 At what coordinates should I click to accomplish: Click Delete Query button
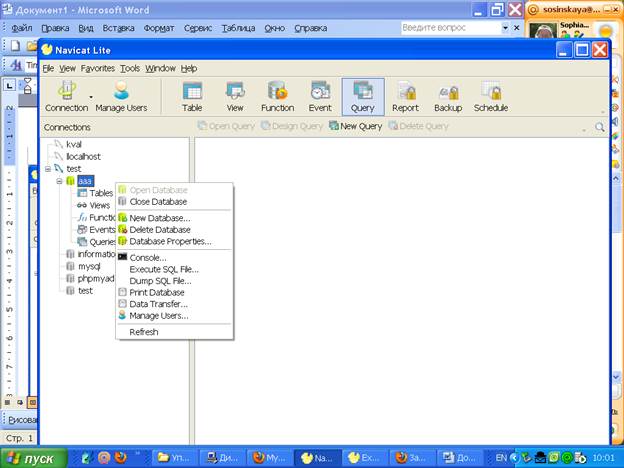(418, 126)
